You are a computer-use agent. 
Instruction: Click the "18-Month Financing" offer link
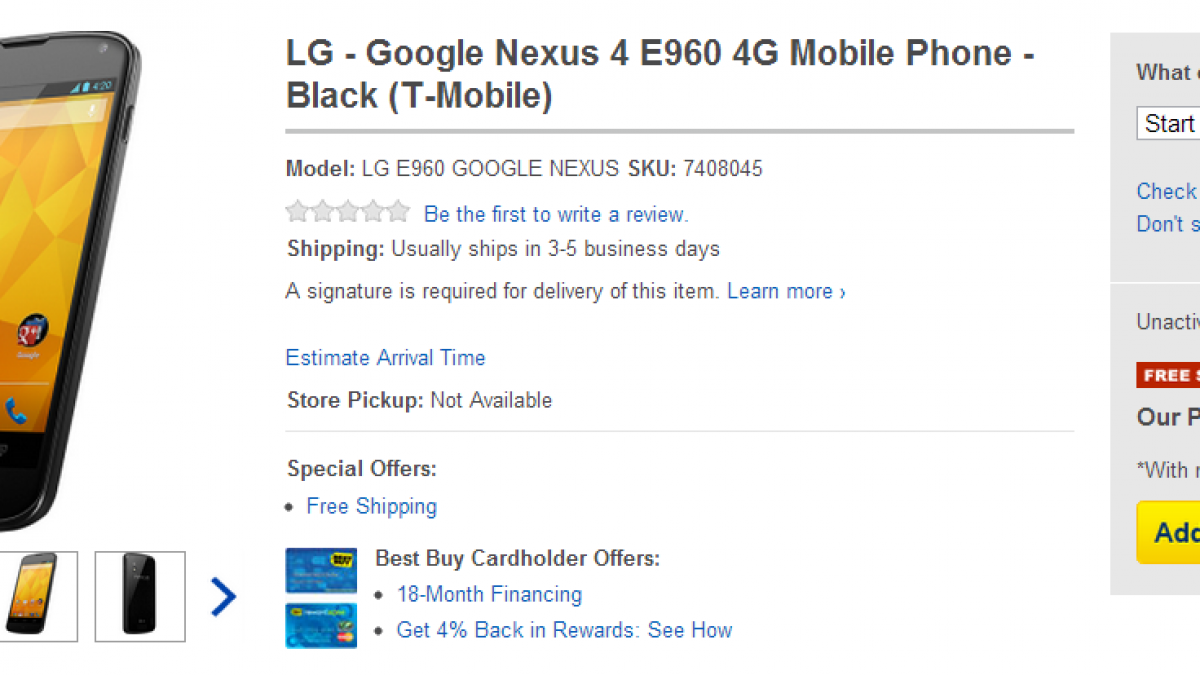(x=489, y=594)
